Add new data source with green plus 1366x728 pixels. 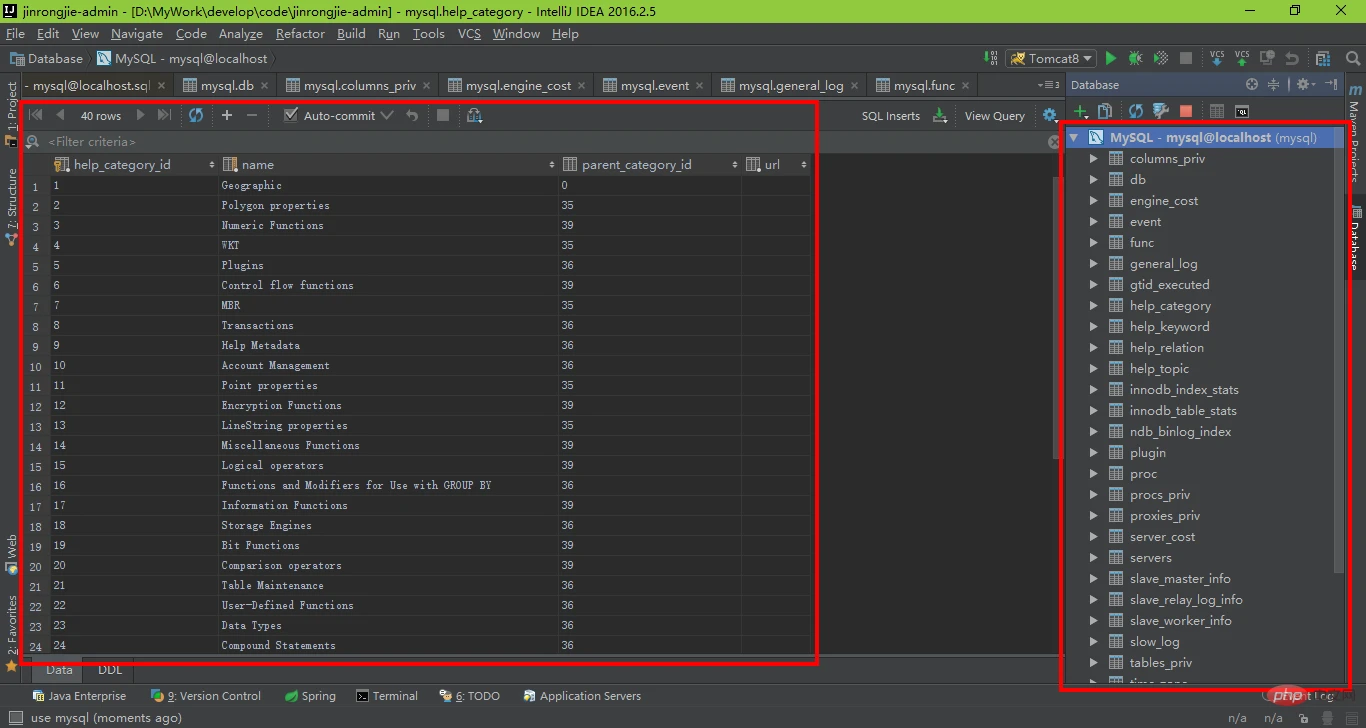(x=1080, y=111)
